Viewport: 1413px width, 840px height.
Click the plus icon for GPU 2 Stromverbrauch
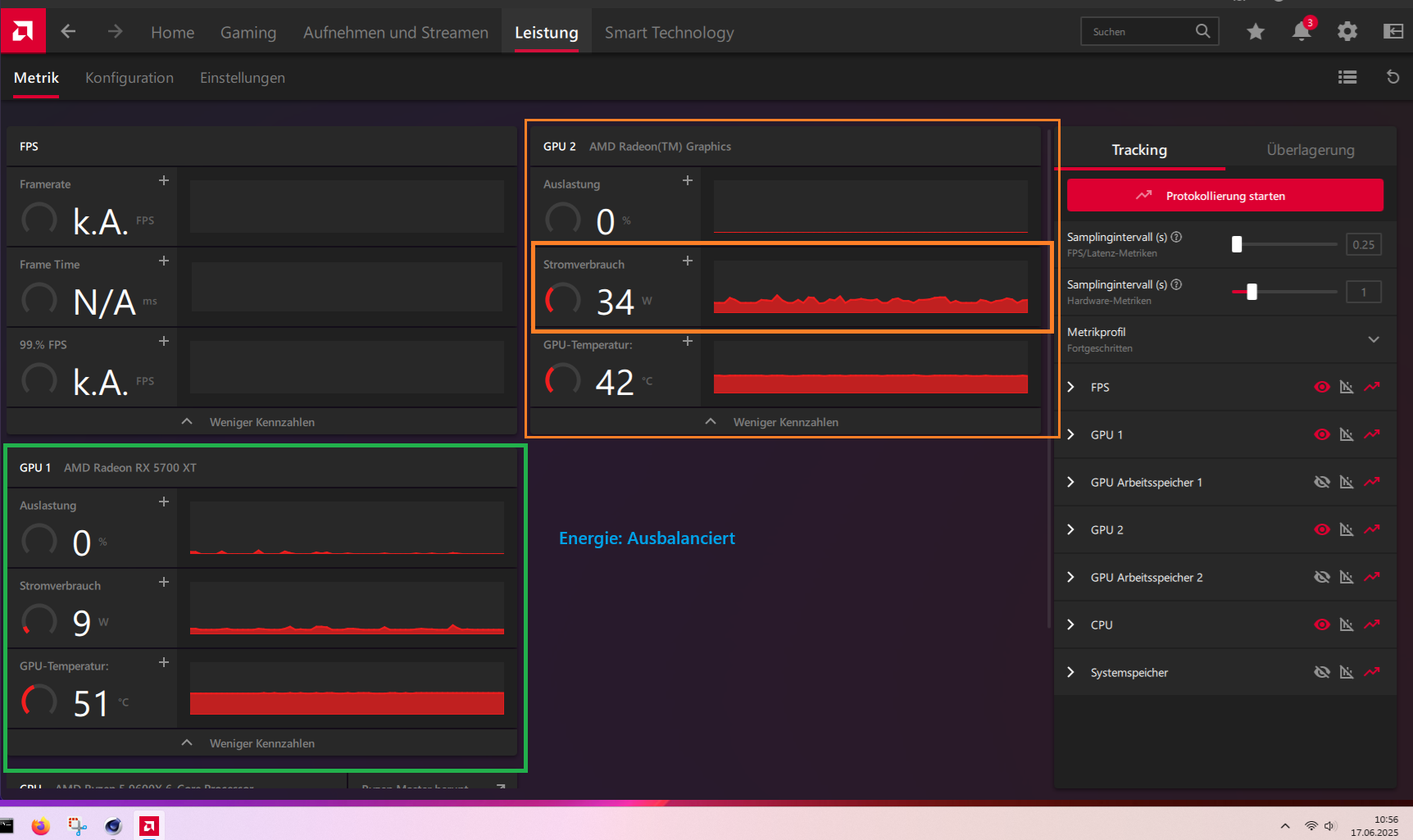point(688,261)
